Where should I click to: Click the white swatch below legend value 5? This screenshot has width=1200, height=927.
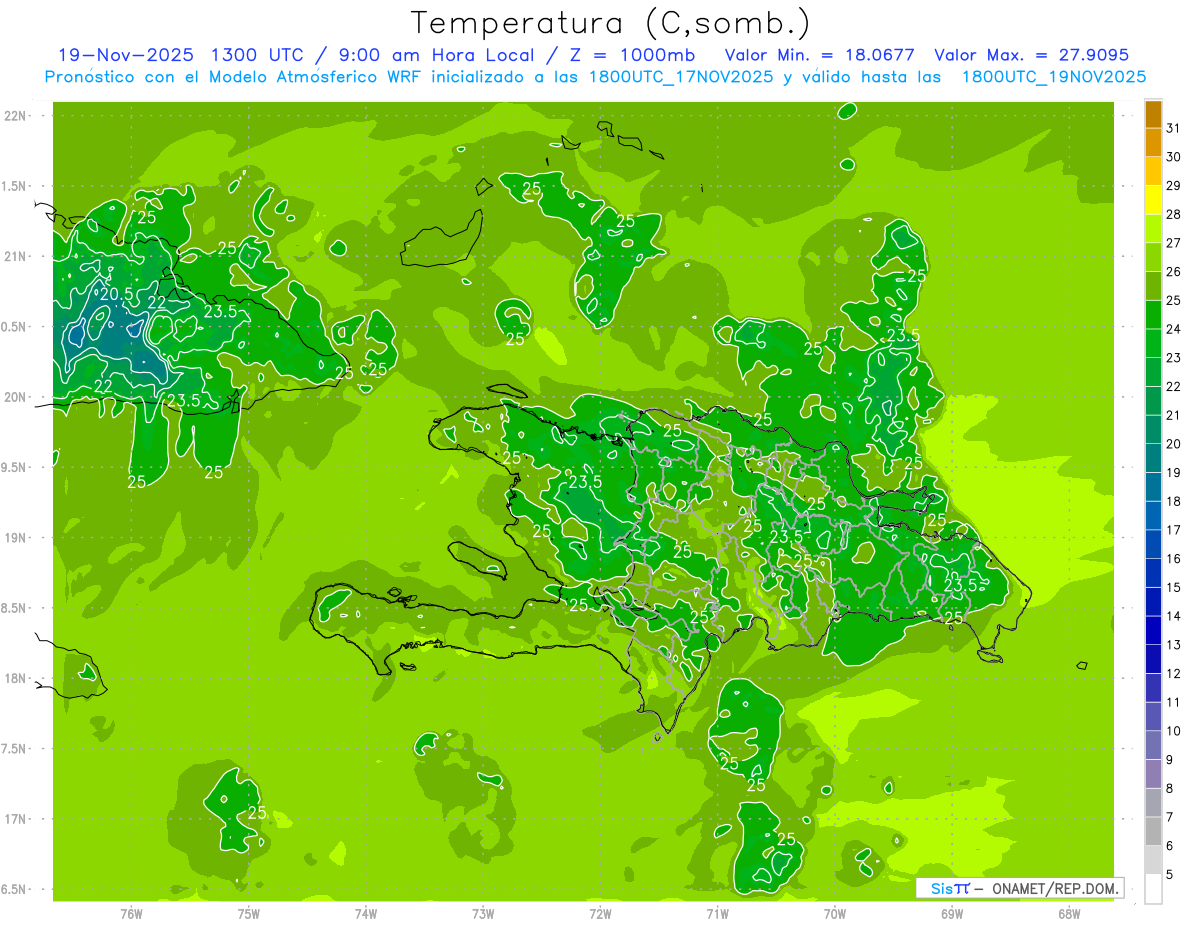(1153, 889)
